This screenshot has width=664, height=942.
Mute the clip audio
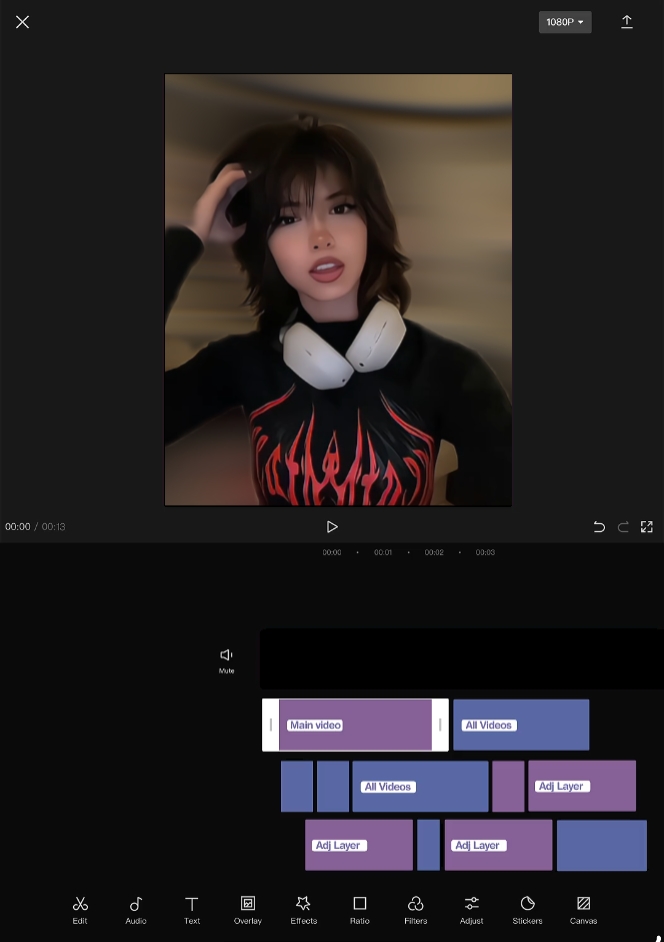[227, 659]
